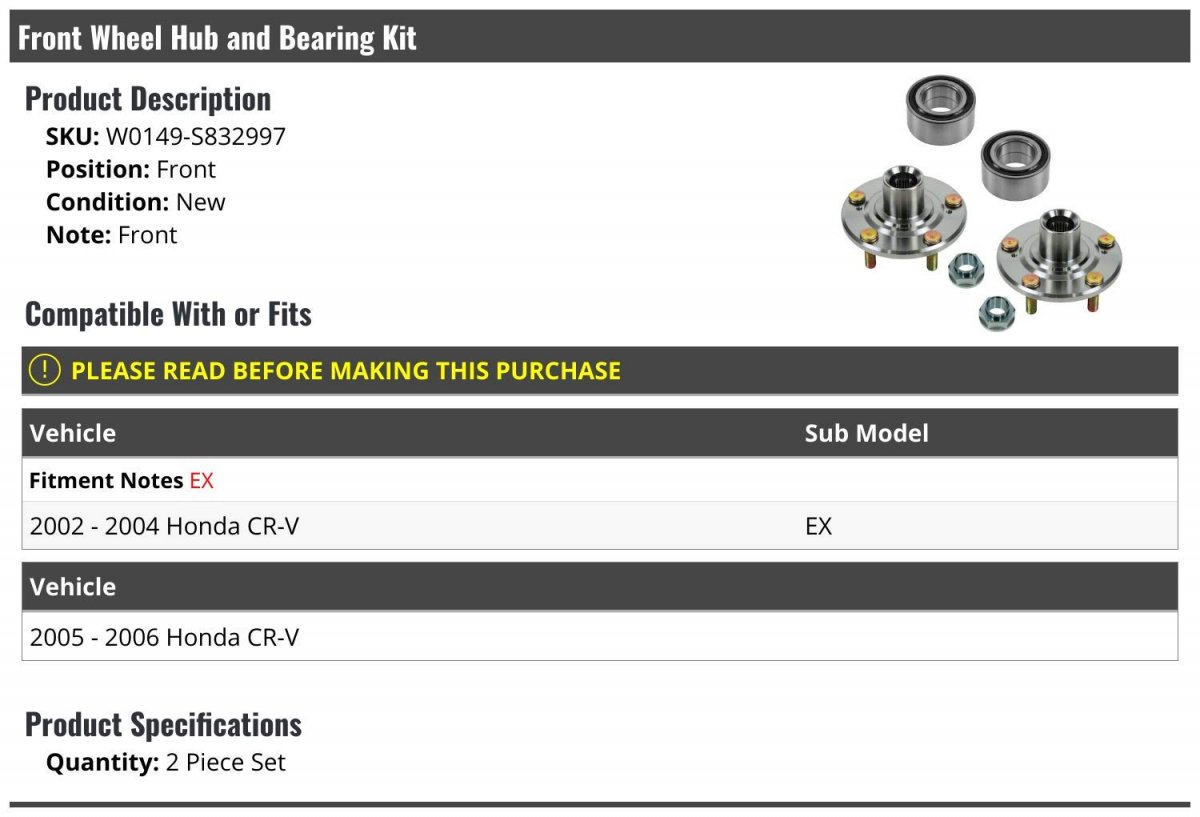Screen dimensions: 1200x817
Task: Click the Product Description heading
Action: coord(148,99)
